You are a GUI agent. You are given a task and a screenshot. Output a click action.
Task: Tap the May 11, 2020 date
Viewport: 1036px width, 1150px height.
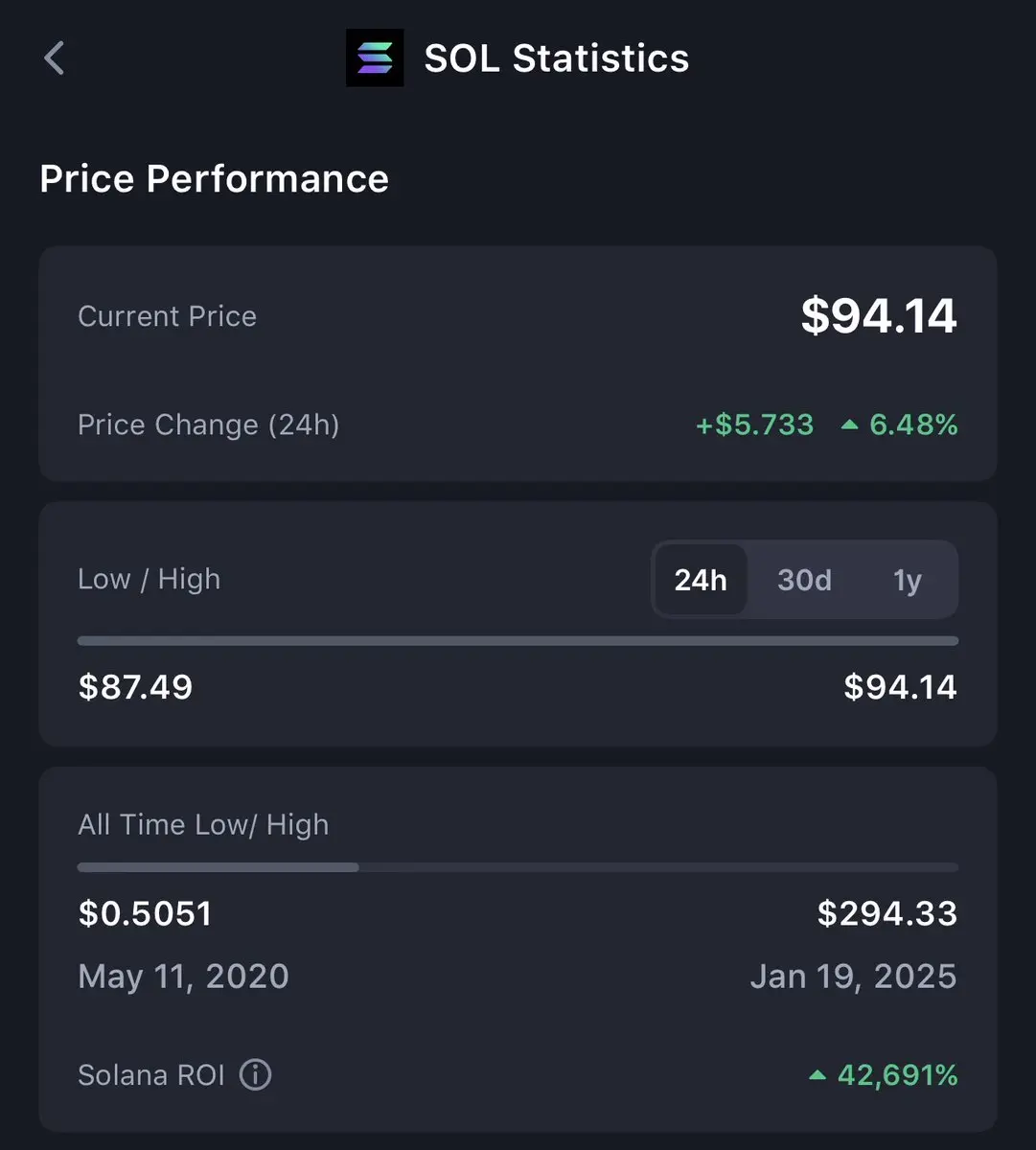point(183,977)
